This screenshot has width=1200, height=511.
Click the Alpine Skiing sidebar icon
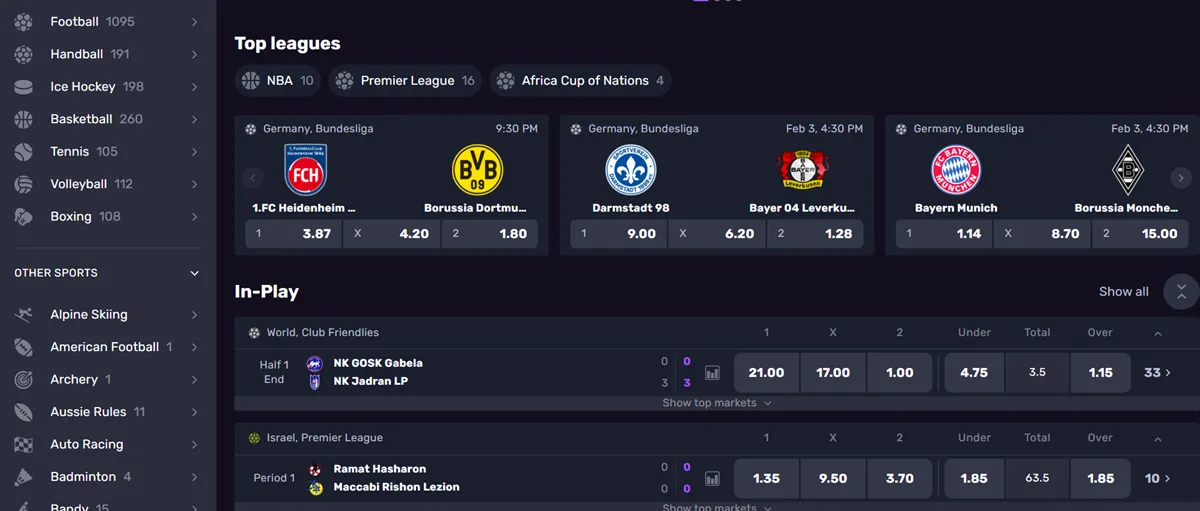(23, 315)
